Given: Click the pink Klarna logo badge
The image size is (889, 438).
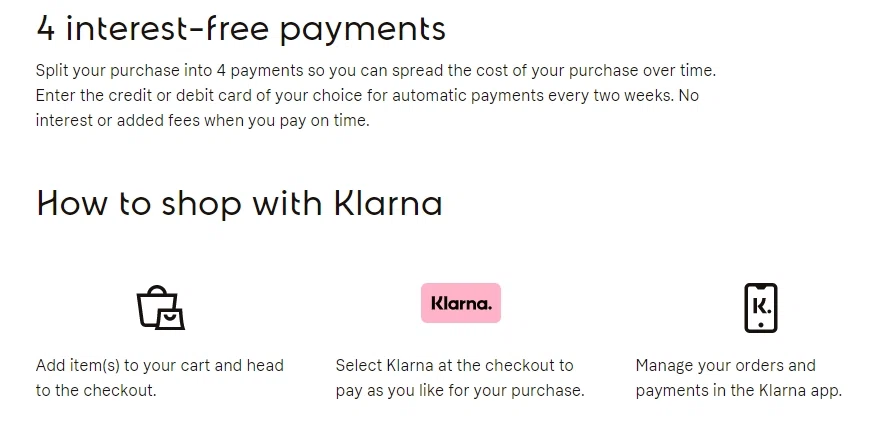Looking at the screenshot, I should coord(460,303).
